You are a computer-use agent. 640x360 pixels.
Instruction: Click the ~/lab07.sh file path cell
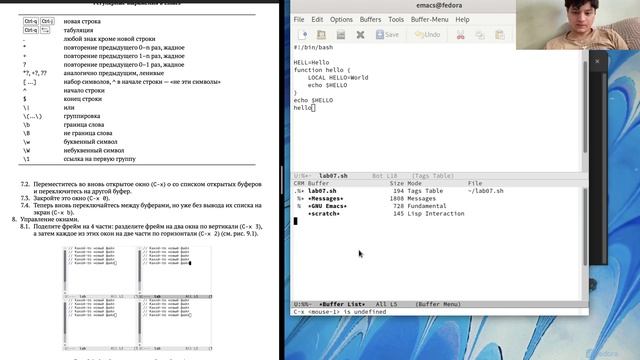(485, 191)
